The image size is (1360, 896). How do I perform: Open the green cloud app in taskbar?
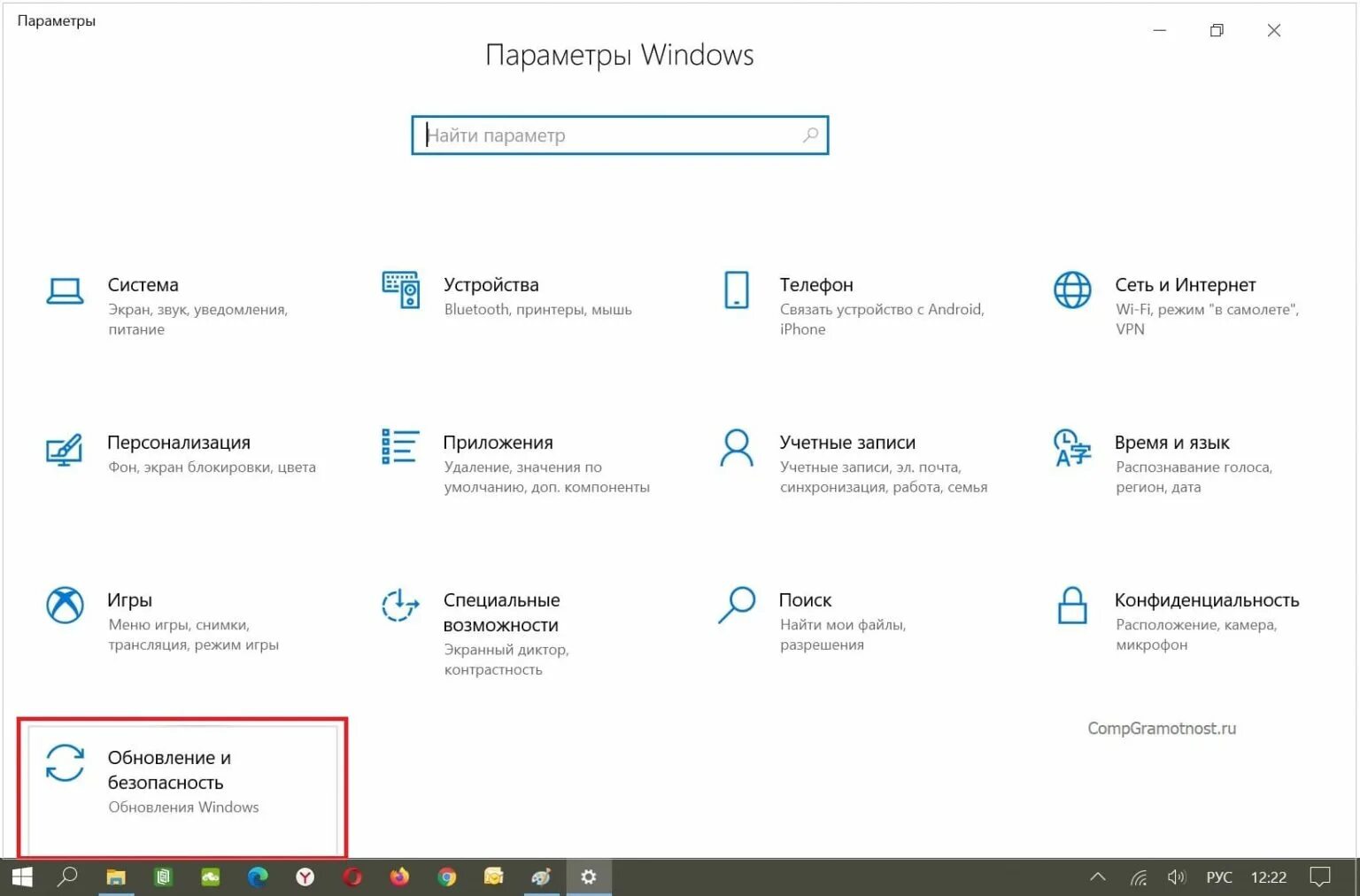[211, 877]
